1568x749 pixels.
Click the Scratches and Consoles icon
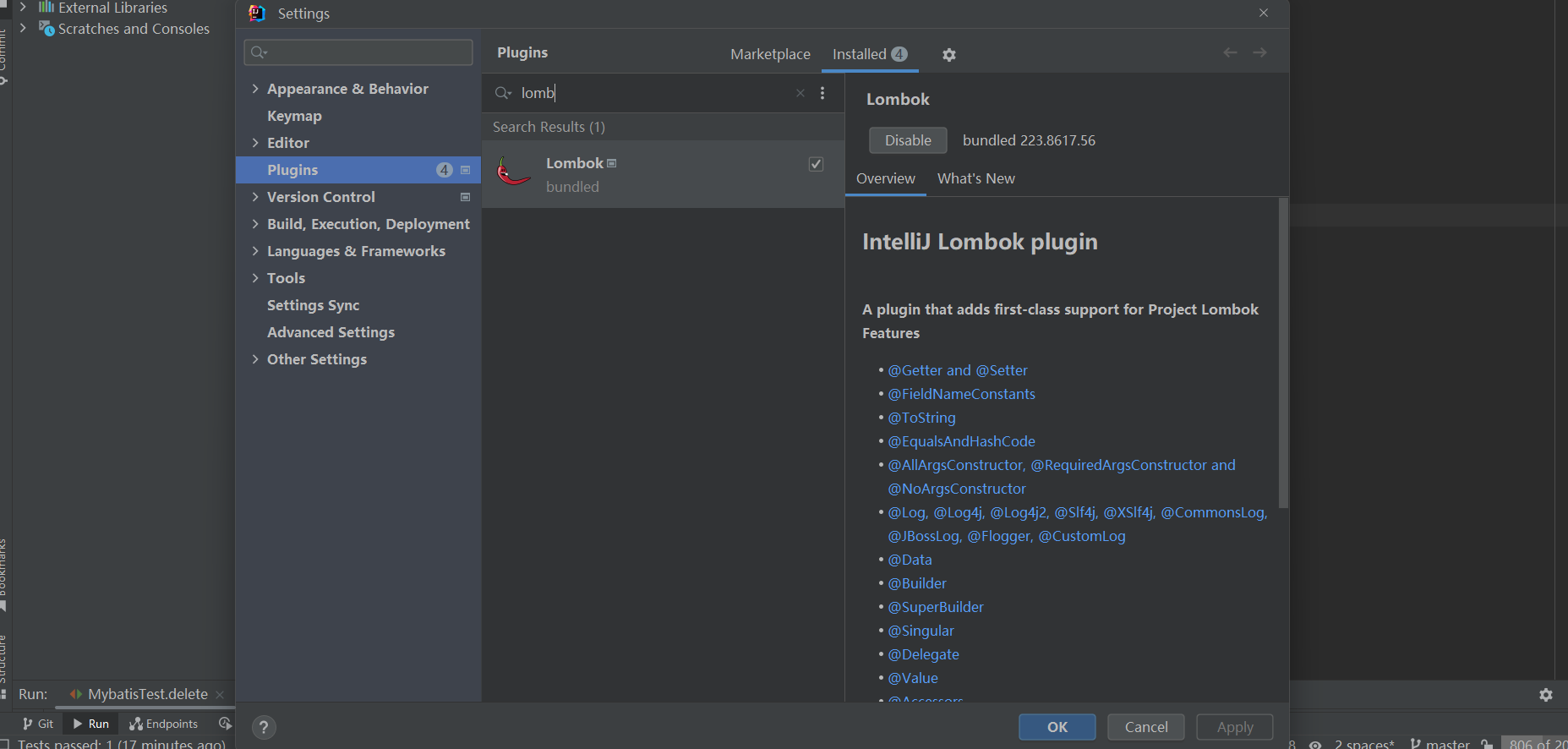[x=46, y=29]
